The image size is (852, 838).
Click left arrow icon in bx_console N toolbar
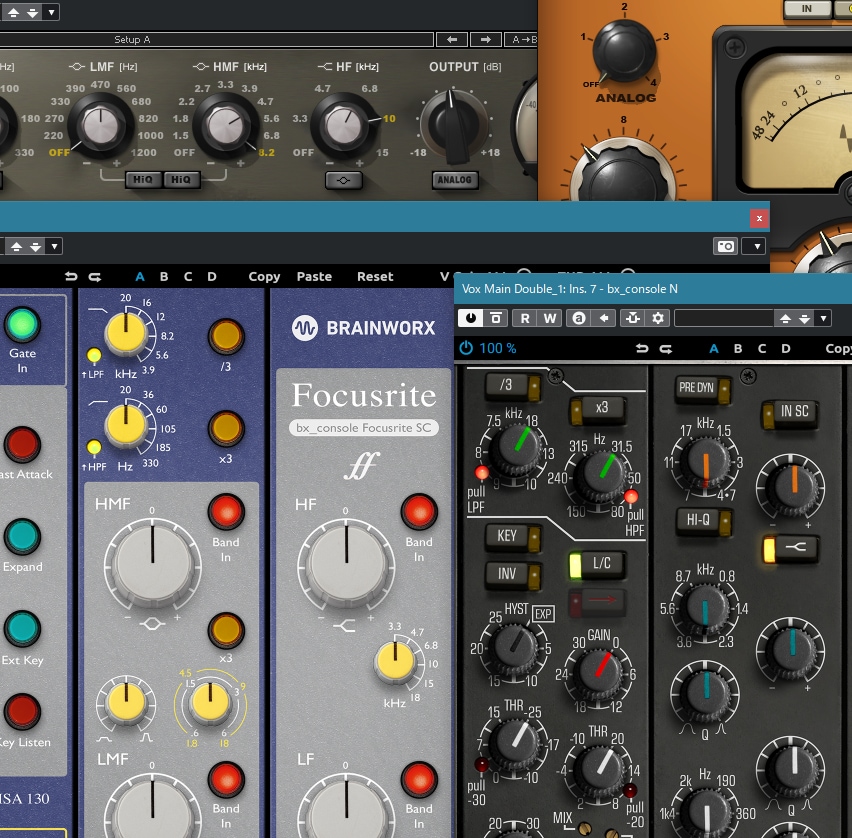point(604,318)
